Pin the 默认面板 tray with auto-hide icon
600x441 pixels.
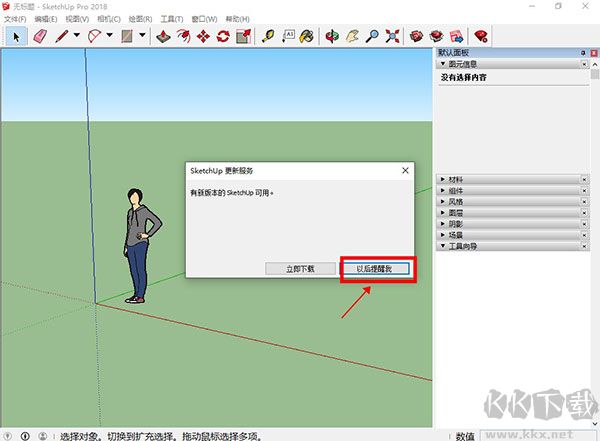tap(583, 53)
